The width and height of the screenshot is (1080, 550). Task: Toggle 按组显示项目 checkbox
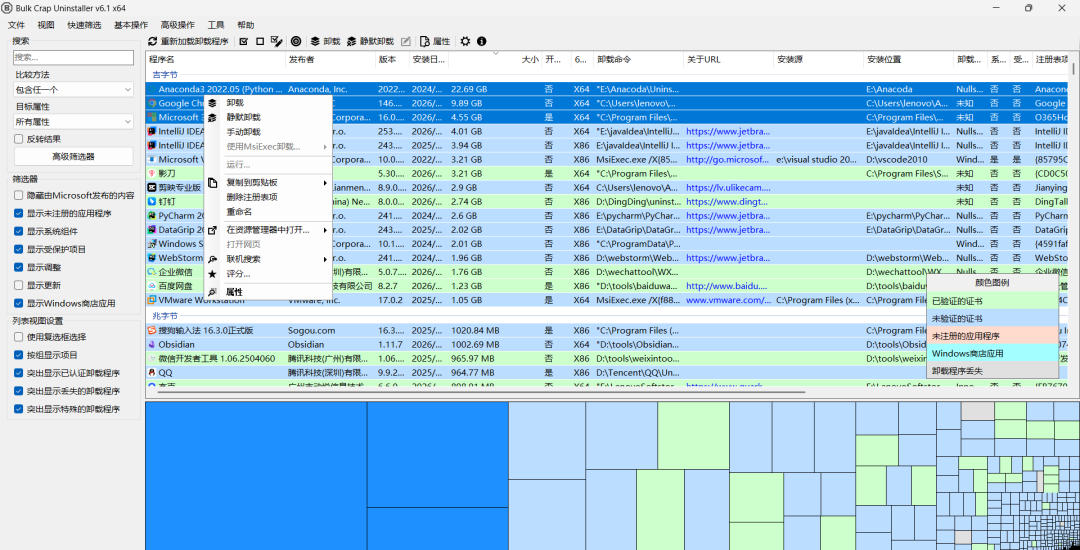tap(19, 355)
